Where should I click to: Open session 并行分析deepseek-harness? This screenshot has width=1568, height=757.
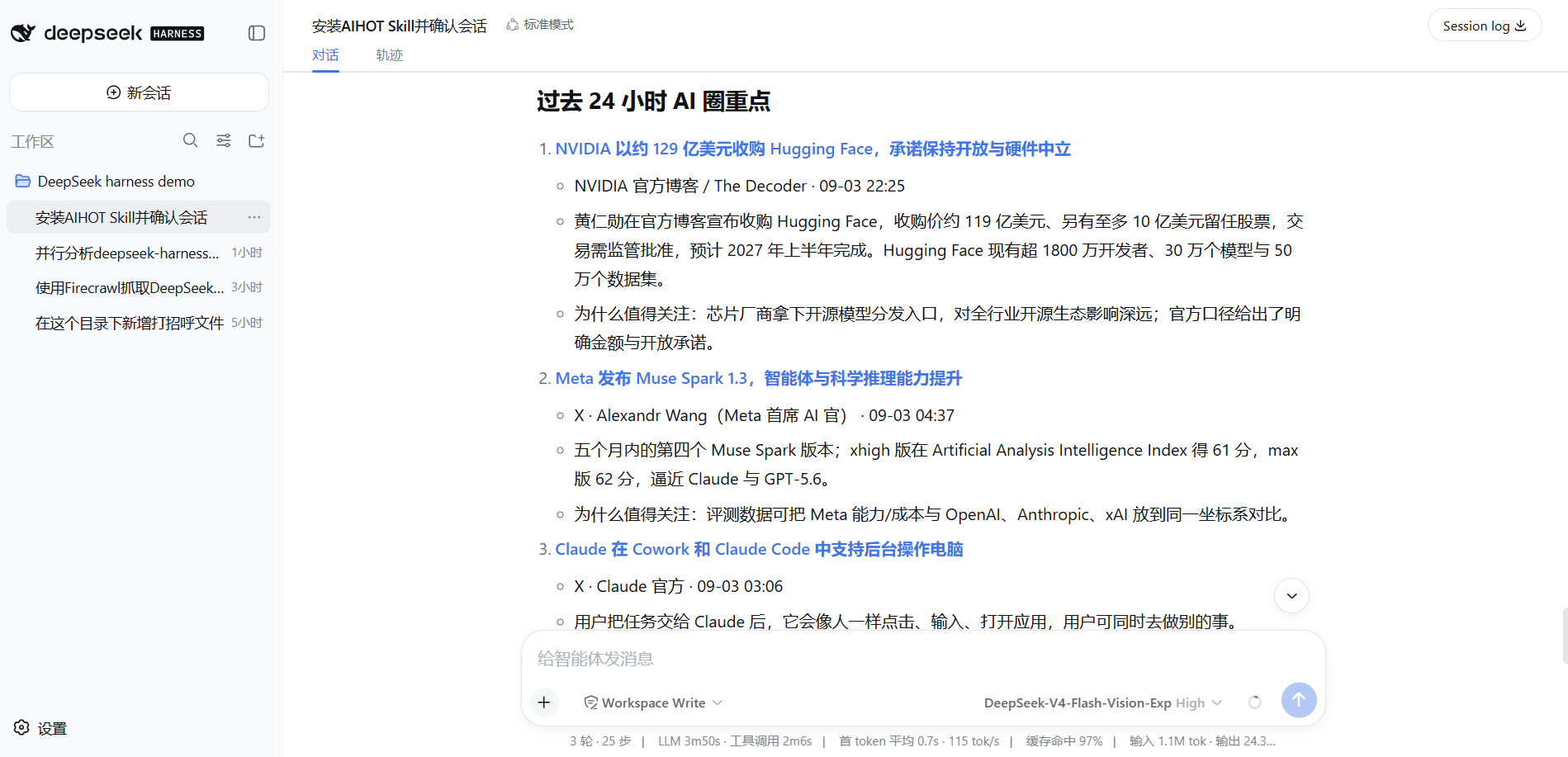click(x=139, y=253)
